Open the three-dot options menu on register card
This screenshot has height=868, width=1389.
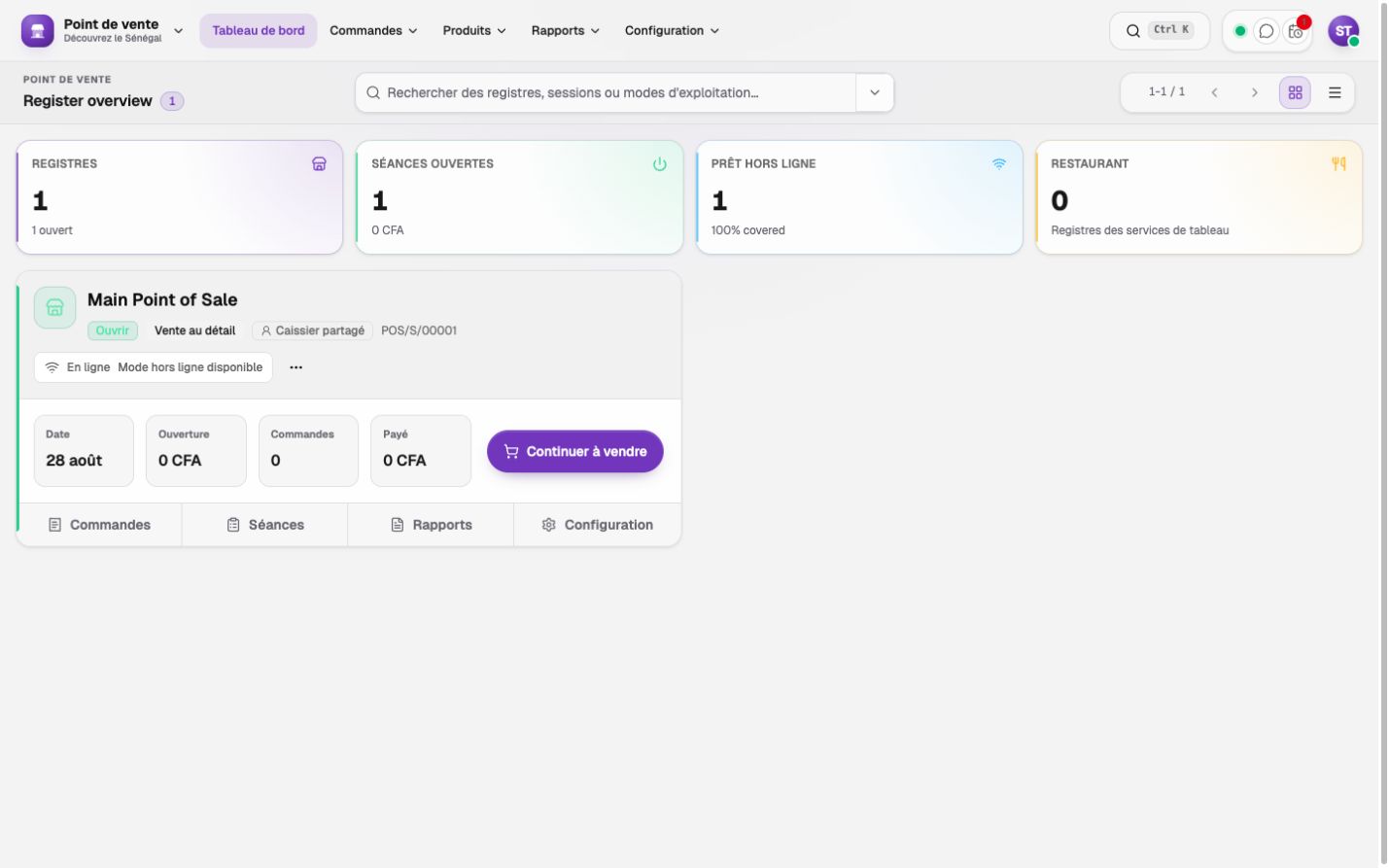[296, 367]
